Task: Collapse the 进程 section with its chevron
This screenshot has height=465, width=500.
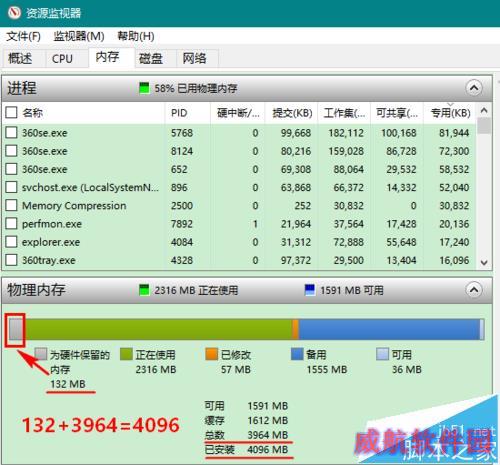Action: click(474, 88)
